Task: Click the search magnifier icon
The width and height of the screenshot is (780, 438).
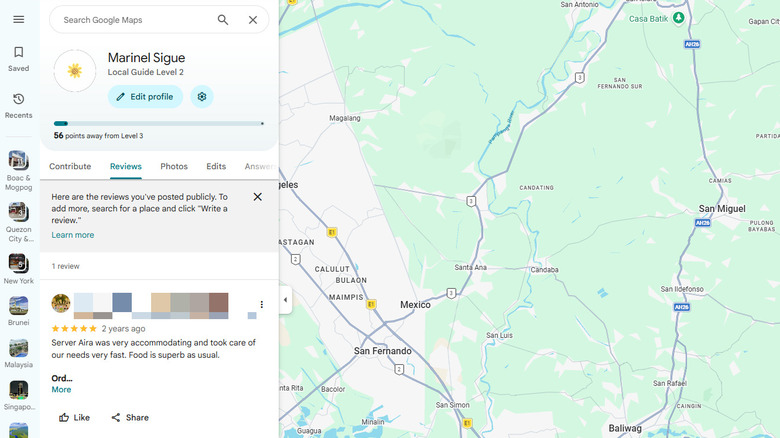Action: tap(223, 20)
